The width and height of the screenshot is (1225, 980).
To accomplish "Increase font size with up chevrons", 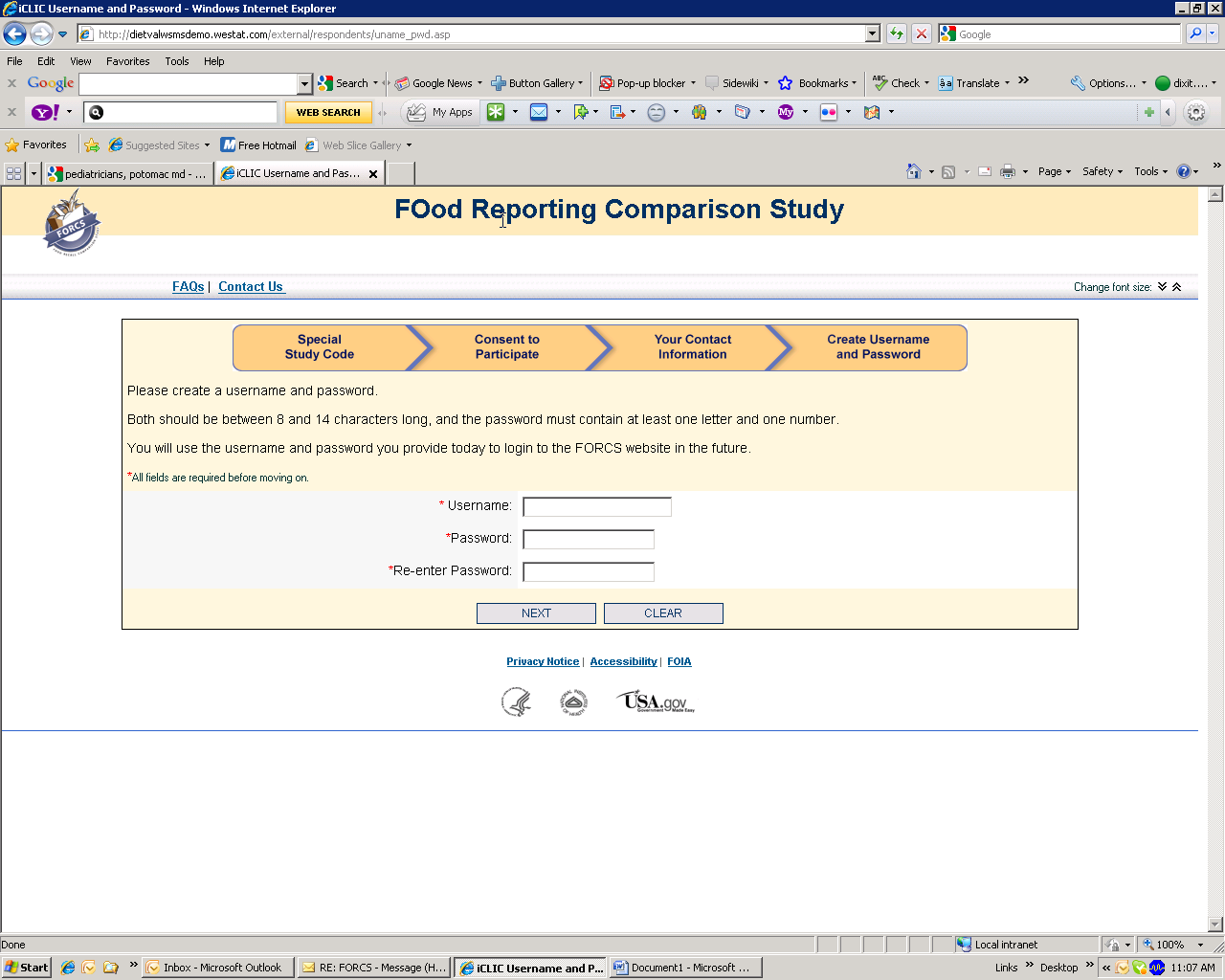I will click(x=1177, y=287).
